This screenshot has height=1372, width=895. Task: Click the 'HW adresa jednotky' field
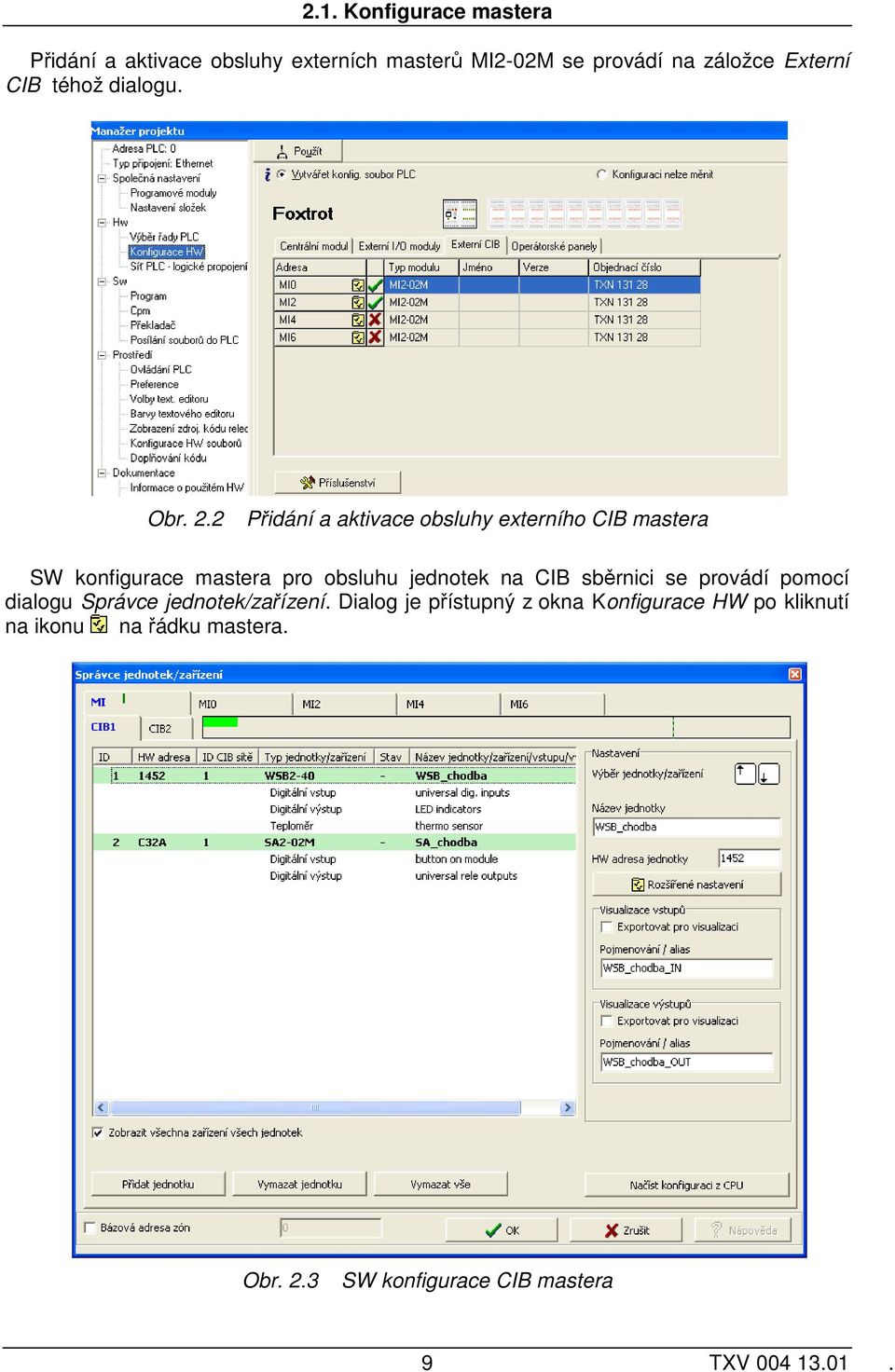[x=750, y=858]
